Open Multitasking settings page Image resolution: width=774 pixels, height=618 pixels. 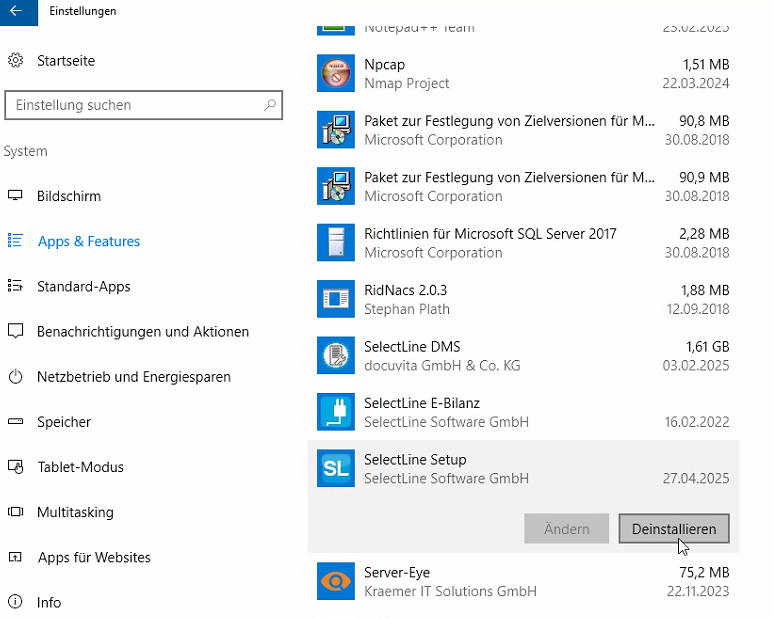click(x=75, y=512)
